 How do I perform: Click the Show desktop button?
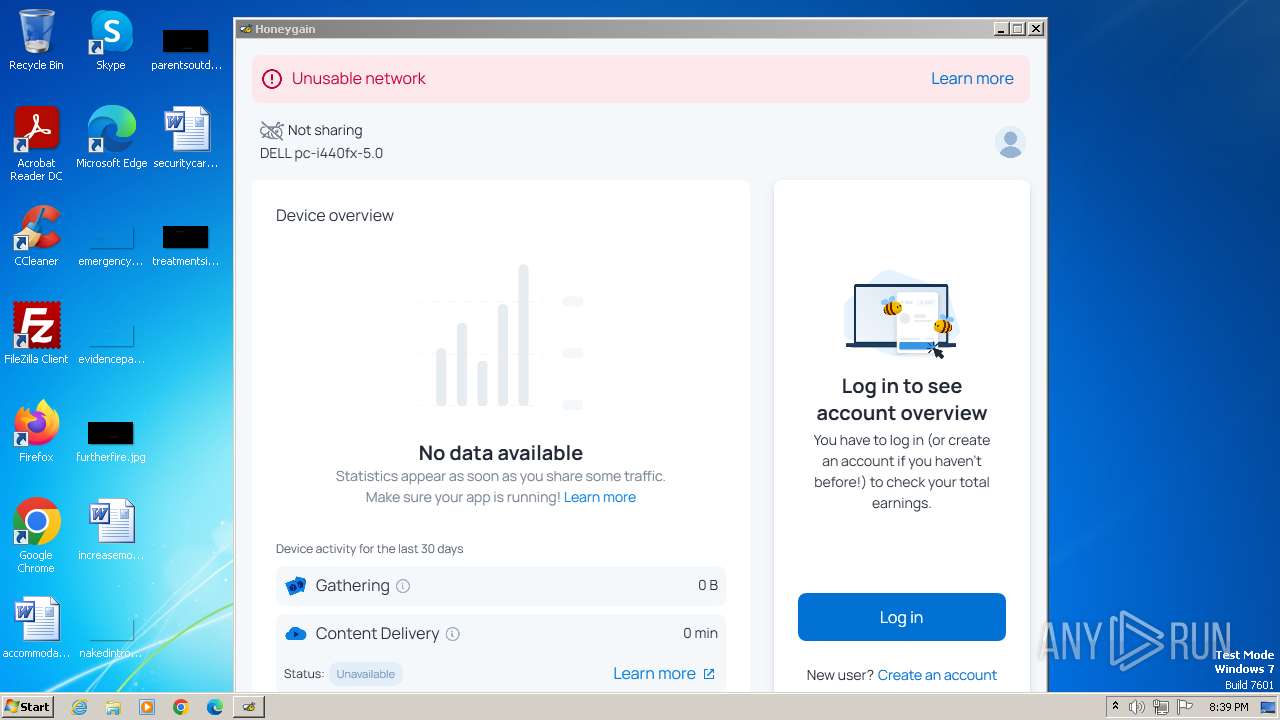[1268, 707]
